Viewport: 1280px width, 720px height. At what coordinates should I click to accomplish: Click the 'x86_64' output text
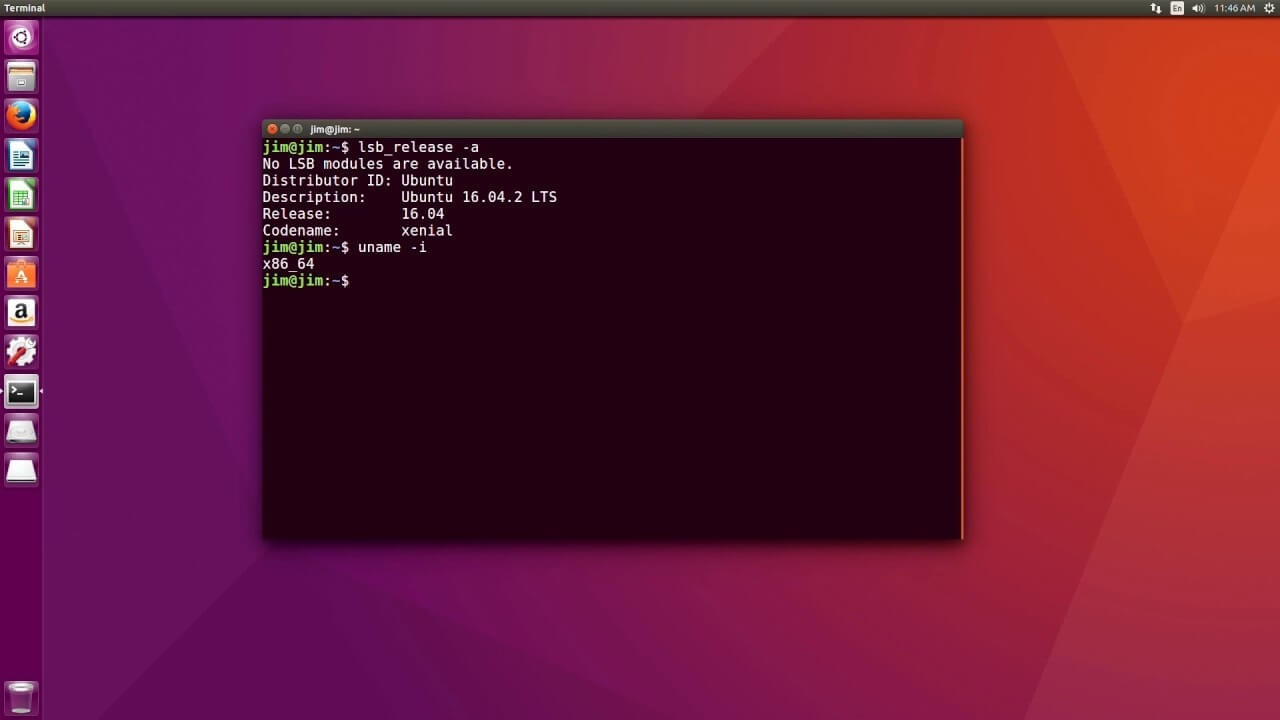[x=288, y=264]
